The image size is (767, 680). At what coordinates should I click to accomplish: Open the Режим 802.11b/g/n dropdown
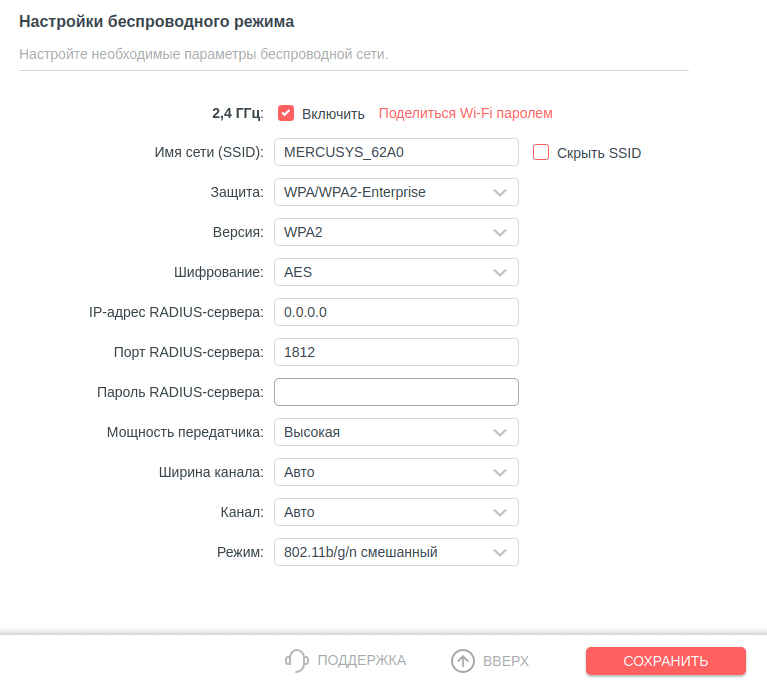pyautogui.click(x=396, y=552)
